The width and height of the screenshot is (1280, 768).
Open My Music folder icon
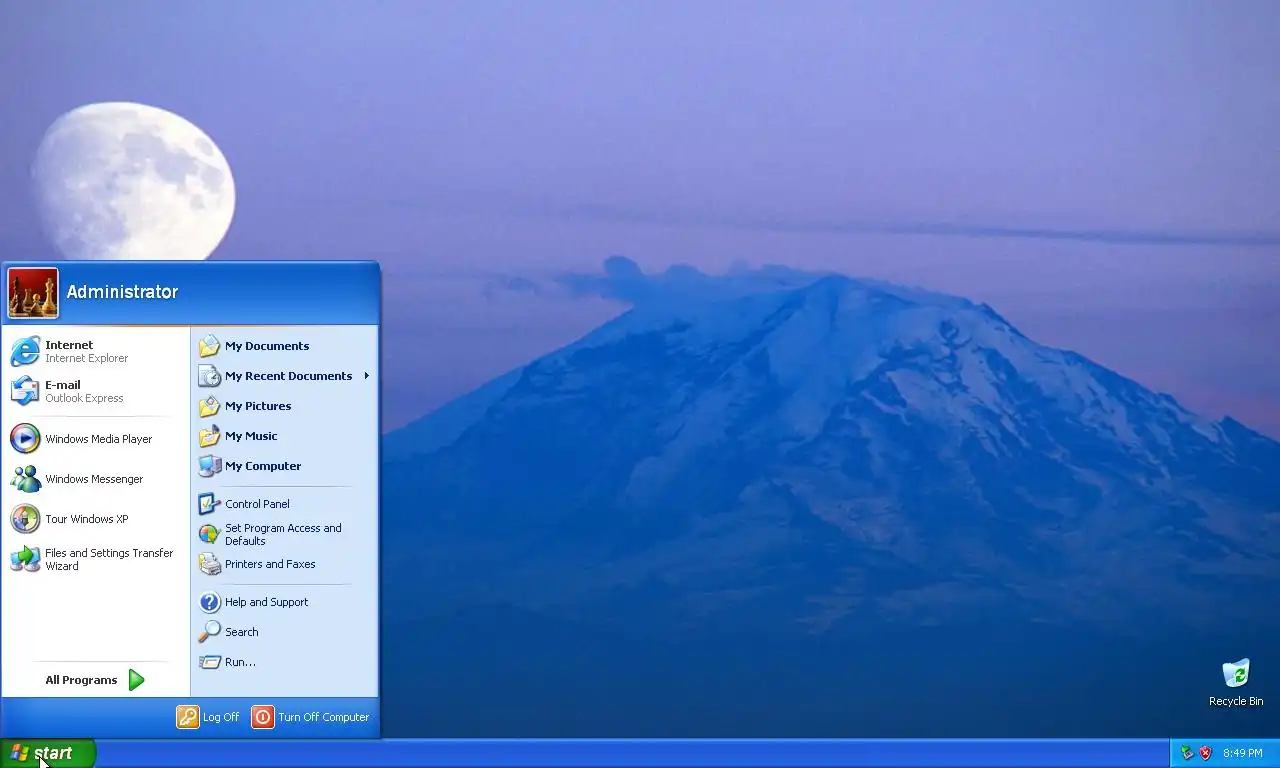click(209, 436)
